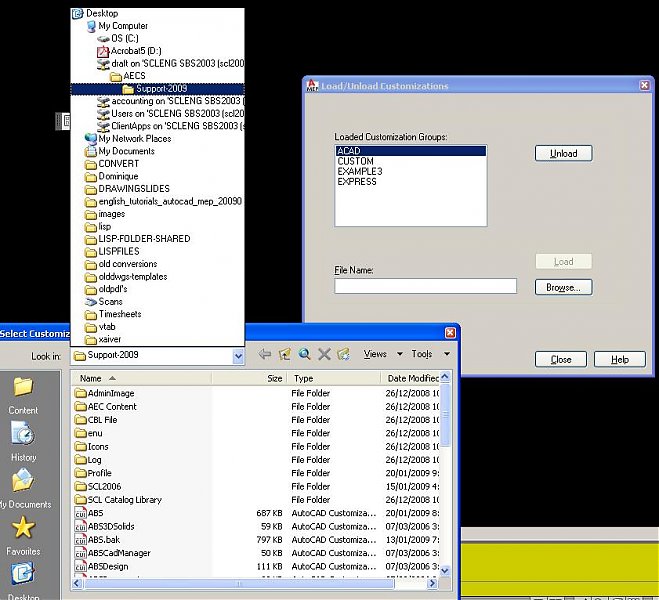Image resolution: width=659 pixels, height=600 pixels.
Task: Select the ABS3DSolids customization file
Action: coord(105,526)
